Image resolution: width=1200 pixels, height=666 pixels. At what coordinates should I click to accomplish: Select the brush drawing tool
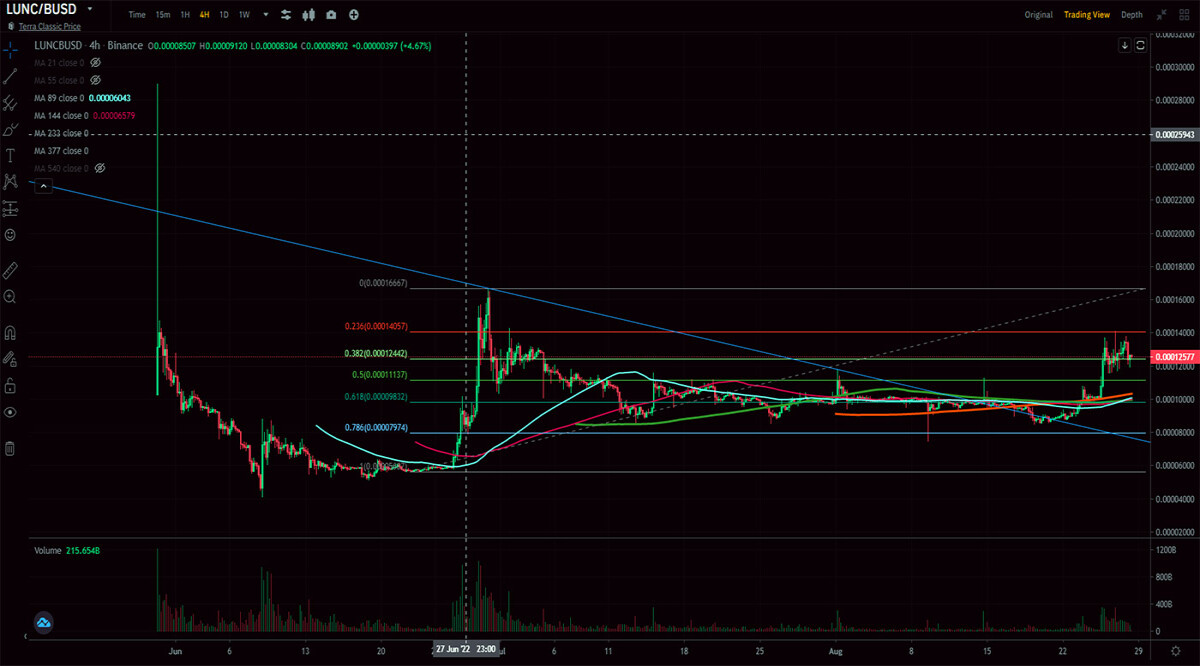(x=10, y=129)
